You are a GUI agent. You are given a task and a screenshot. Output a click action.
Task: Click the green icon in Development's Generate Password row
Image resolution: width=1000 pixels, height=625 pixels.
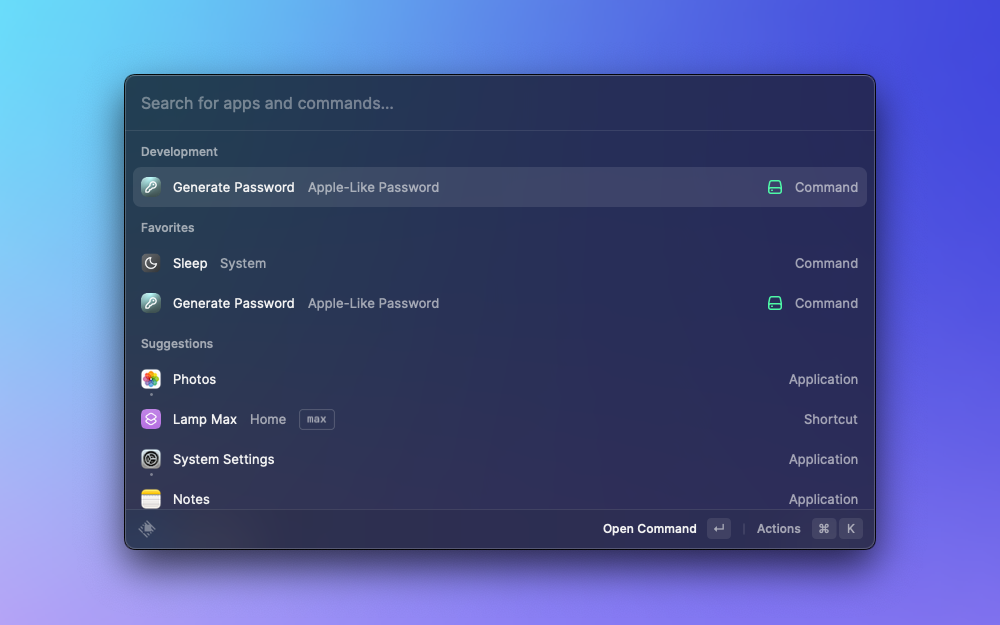click(x=775, y=187)
